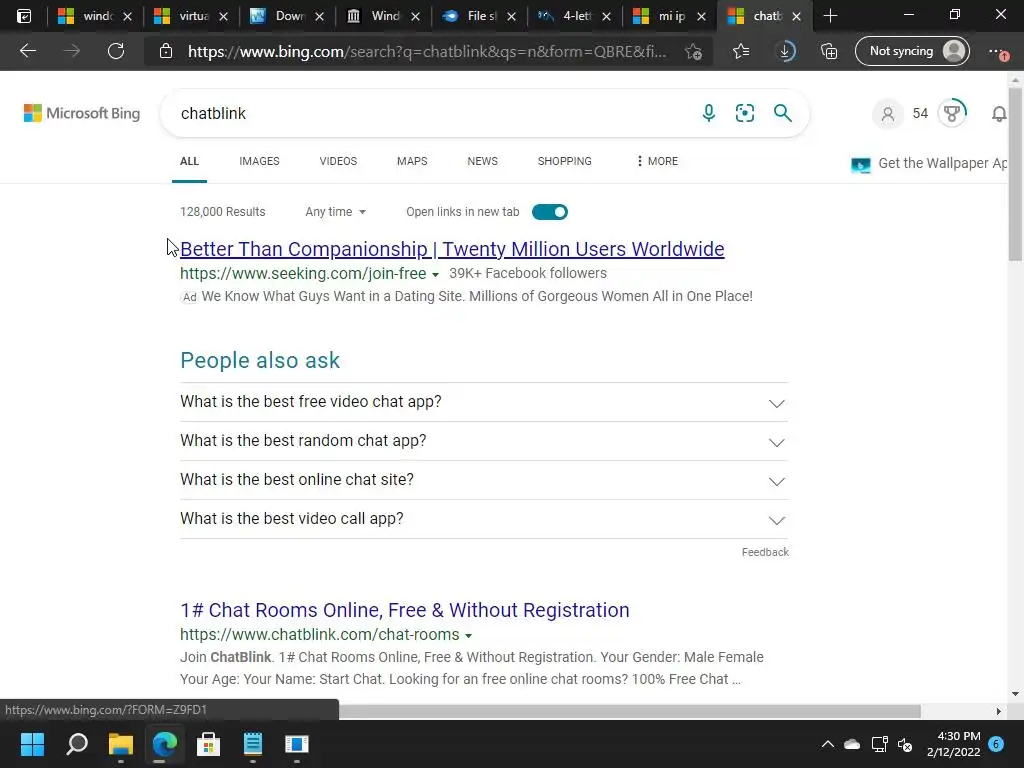Click the Microsoft Bing logo

[82, 113]
